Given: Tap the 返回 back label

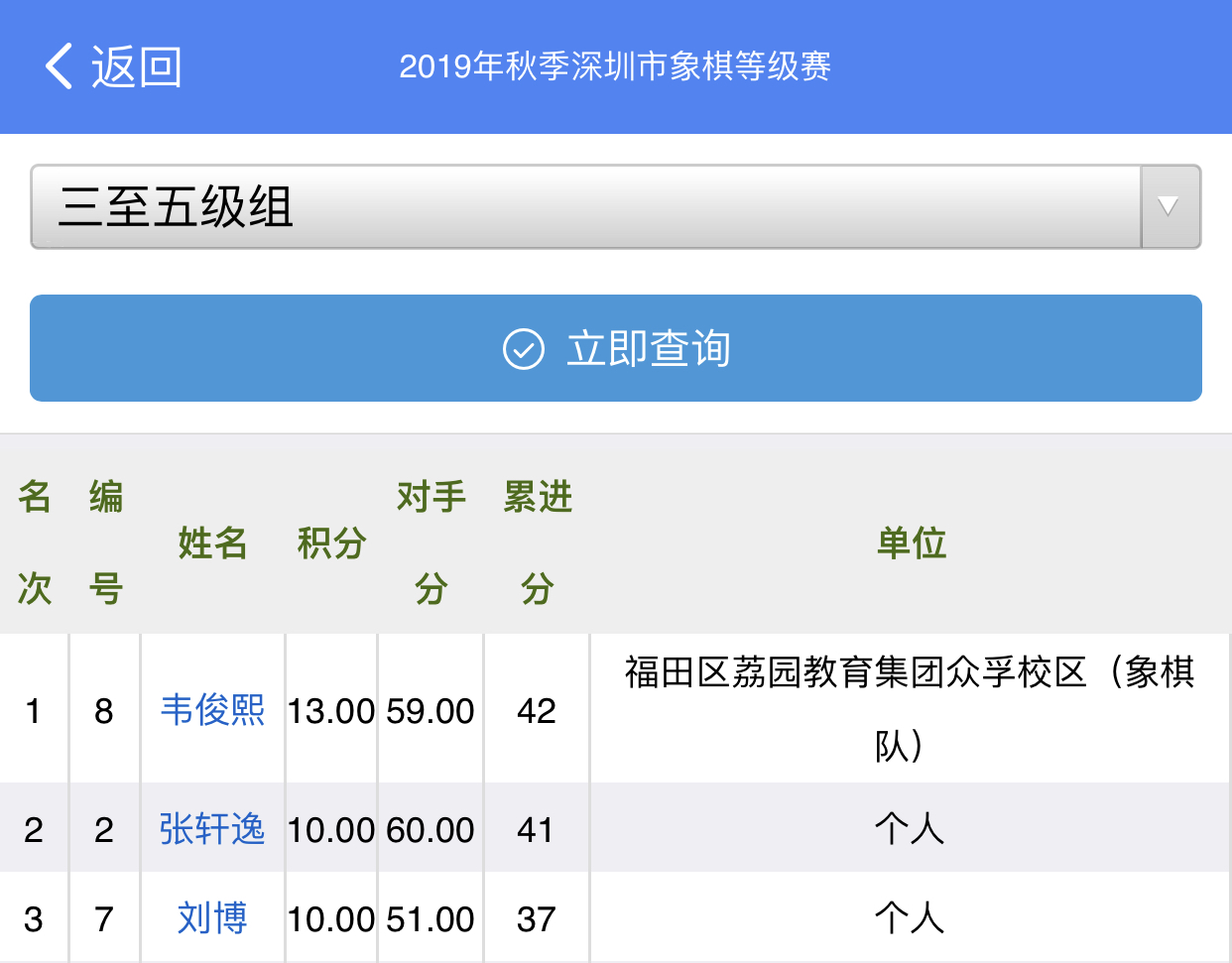Looking at the screenshot, I should point(136,66).
